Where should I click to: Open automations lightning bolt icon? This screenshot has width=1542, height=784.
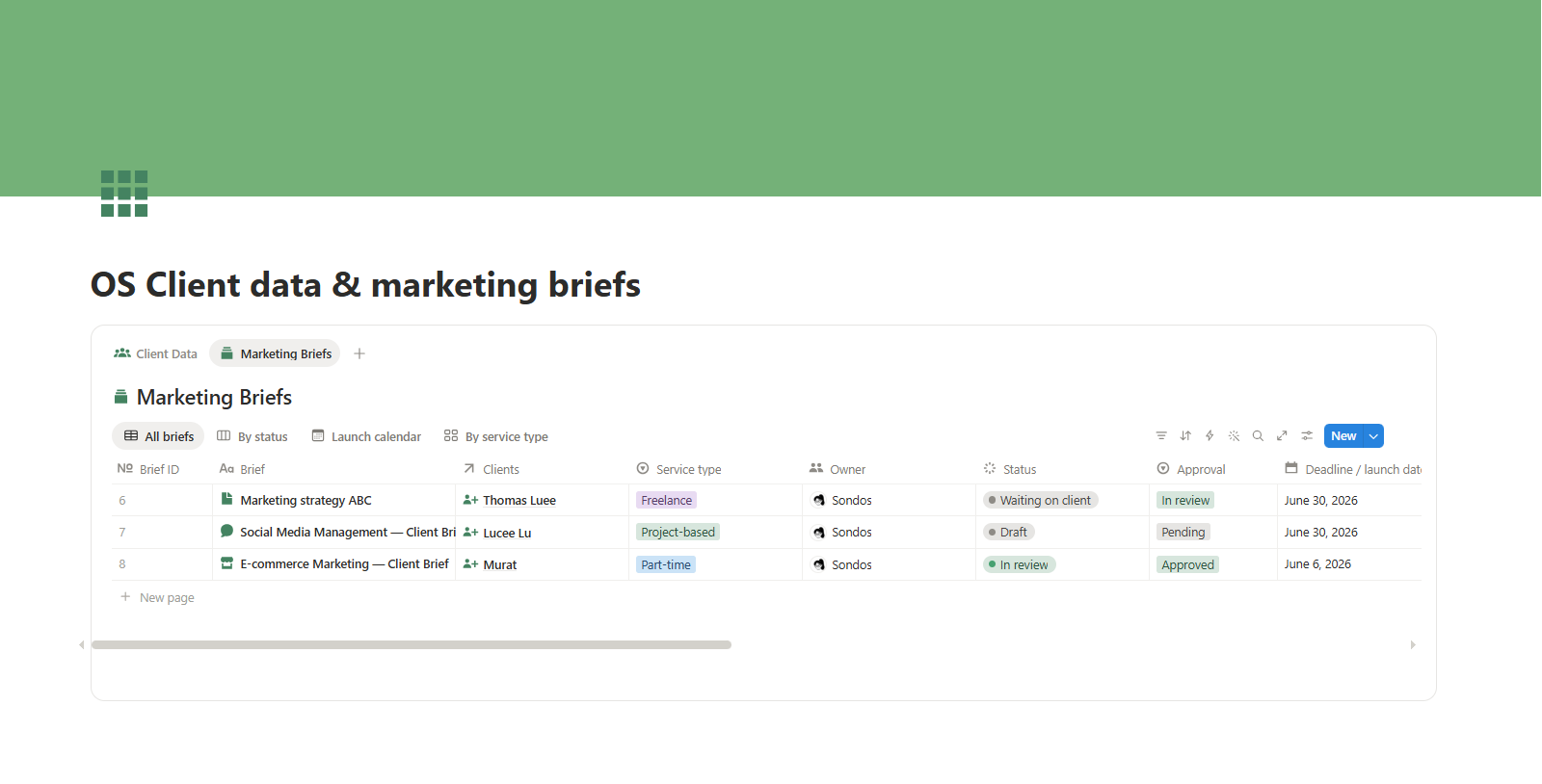[1210, 436]
